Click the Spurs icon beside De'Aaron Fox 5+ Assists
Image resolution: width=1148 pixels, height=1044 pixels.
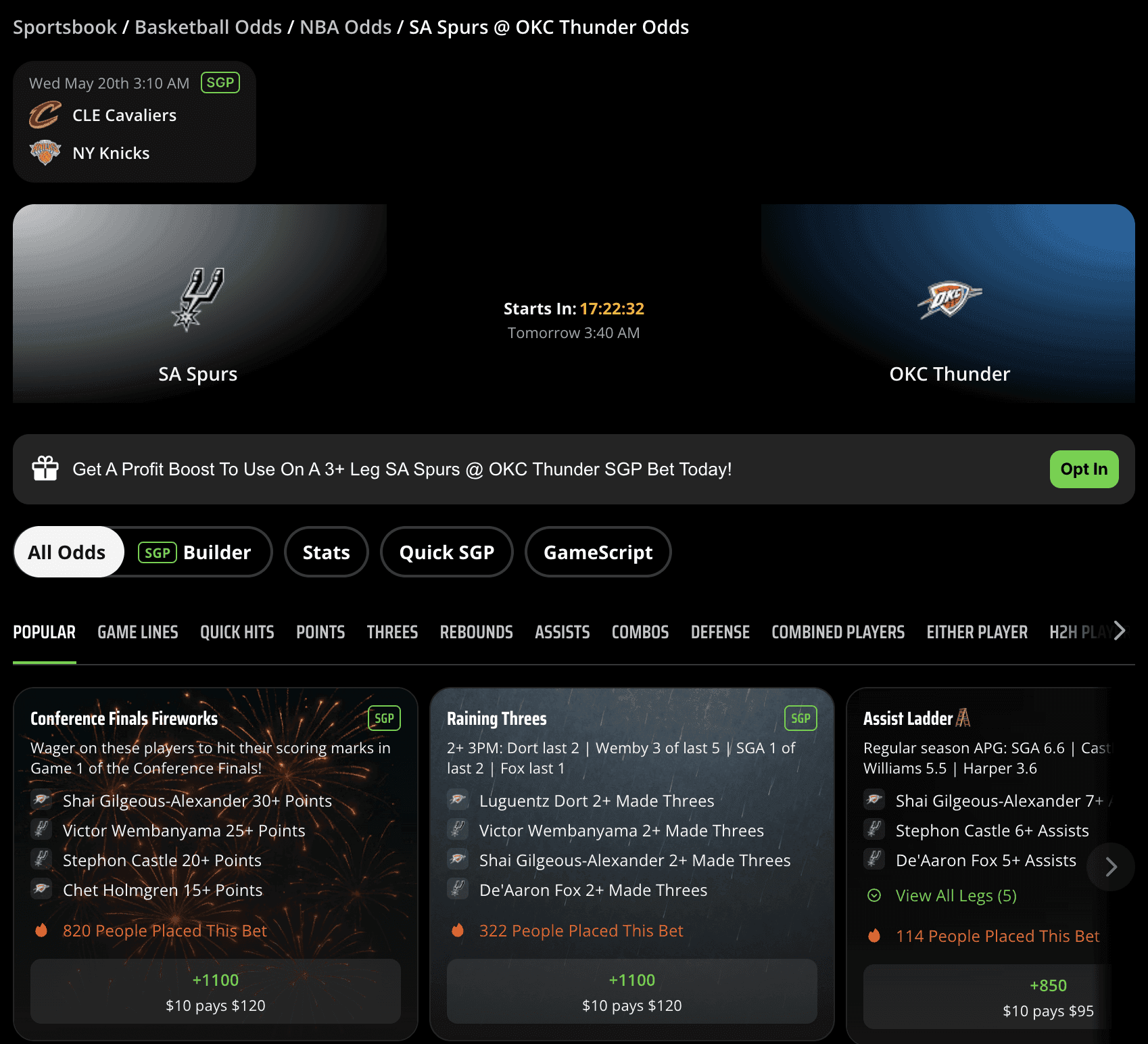[874, 860]
